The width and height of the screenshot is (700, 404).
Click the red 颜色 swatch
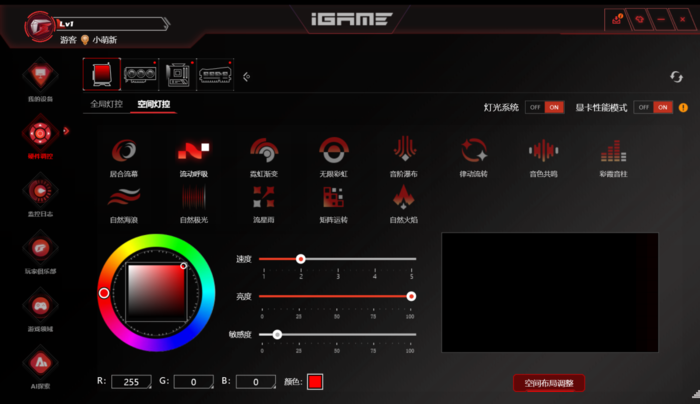pyautogui.click(x=315, y=382)
